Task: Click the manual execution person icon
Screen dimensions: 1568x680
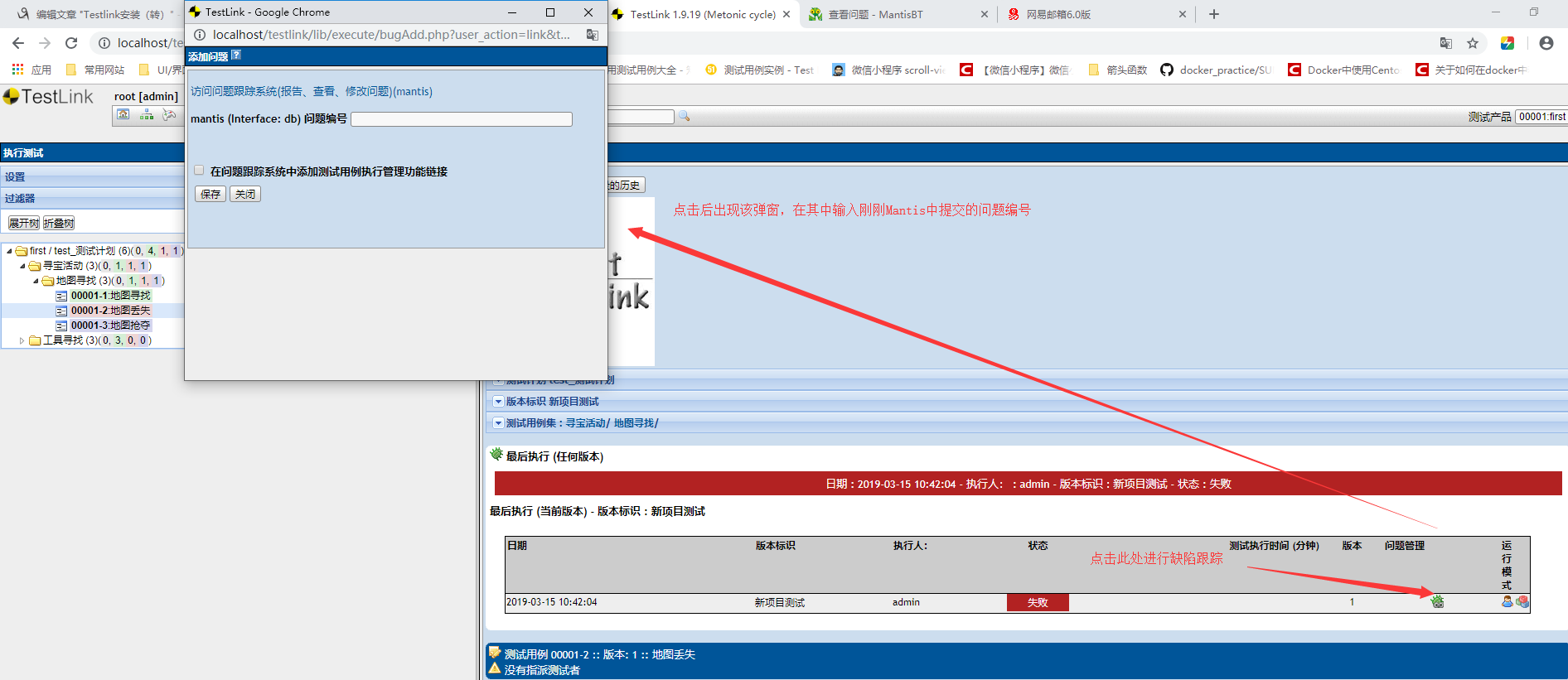Action: pos(1508,602)
